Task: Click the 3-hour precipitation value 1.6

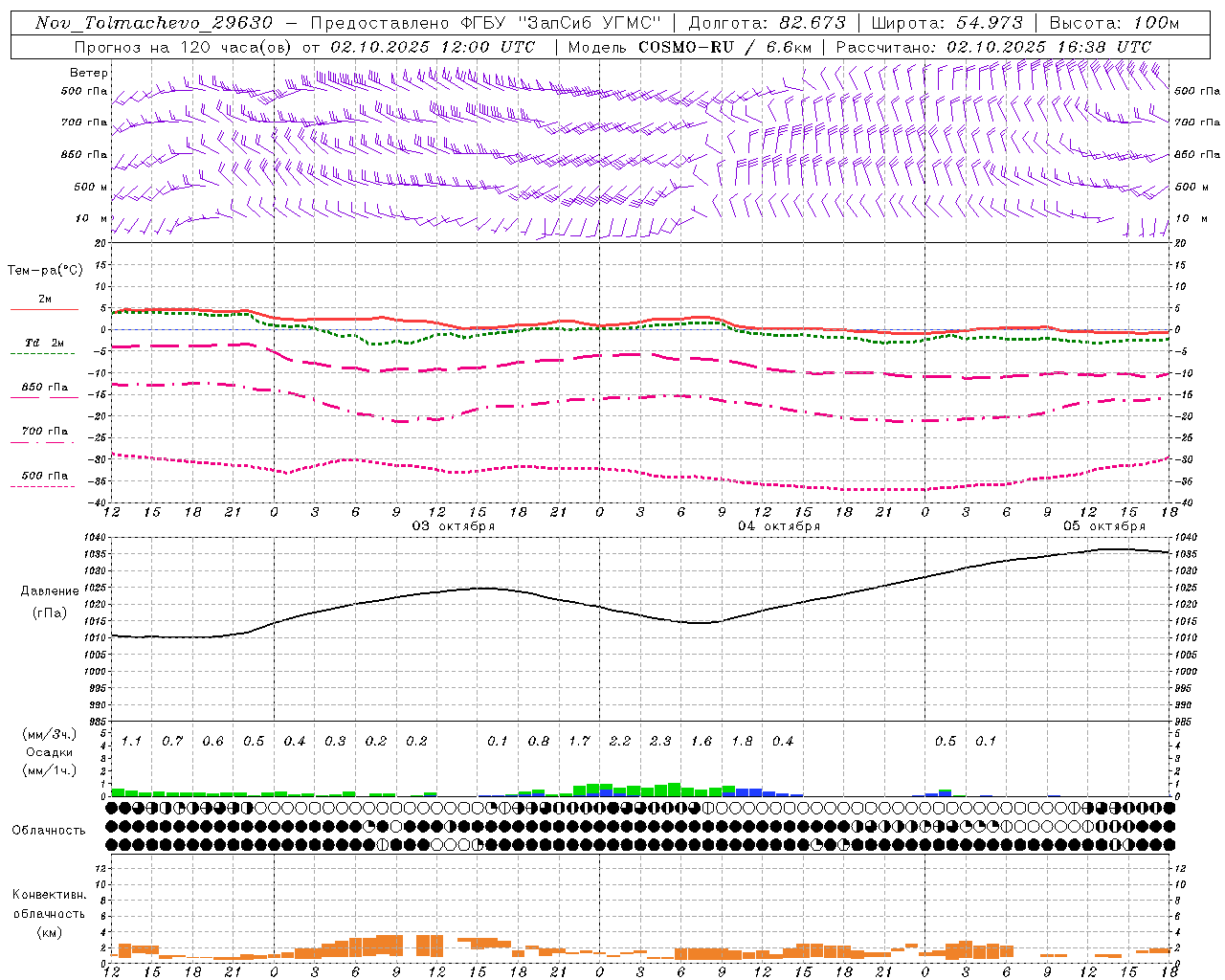Action: click(702, 742)
